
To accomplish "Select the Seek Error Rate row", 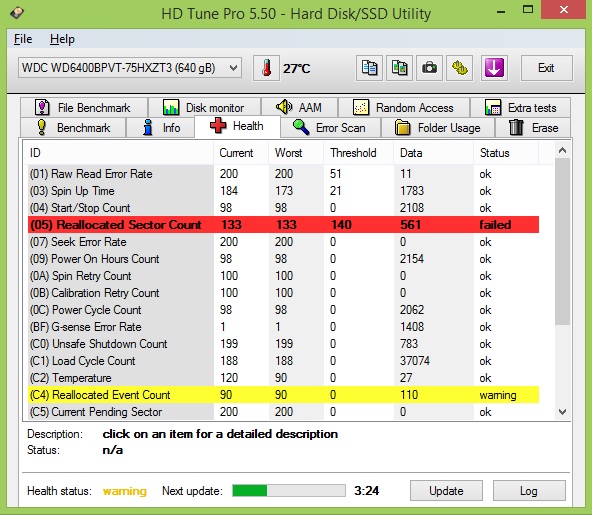I will click(x=283, y=242).
